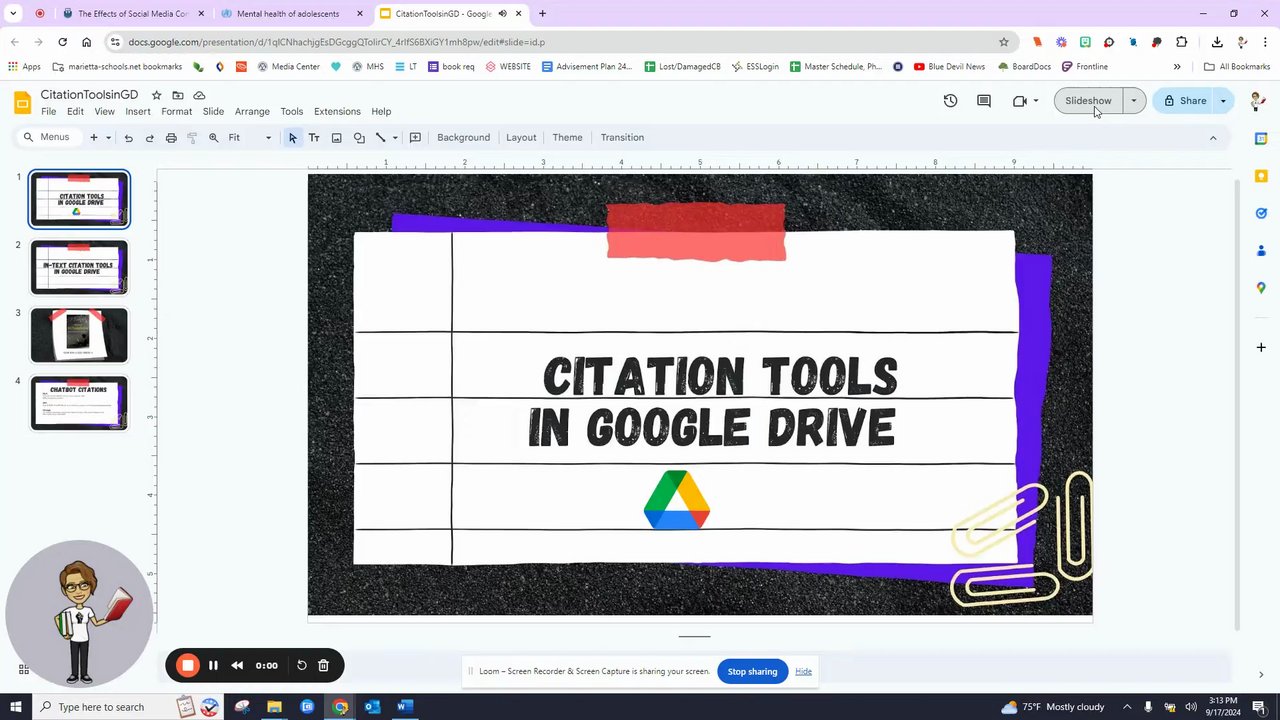Screen dimensions: 1280x720
Task: Select slide 4 Chatbot Citations thumbnail
Action: coord(79,403)
